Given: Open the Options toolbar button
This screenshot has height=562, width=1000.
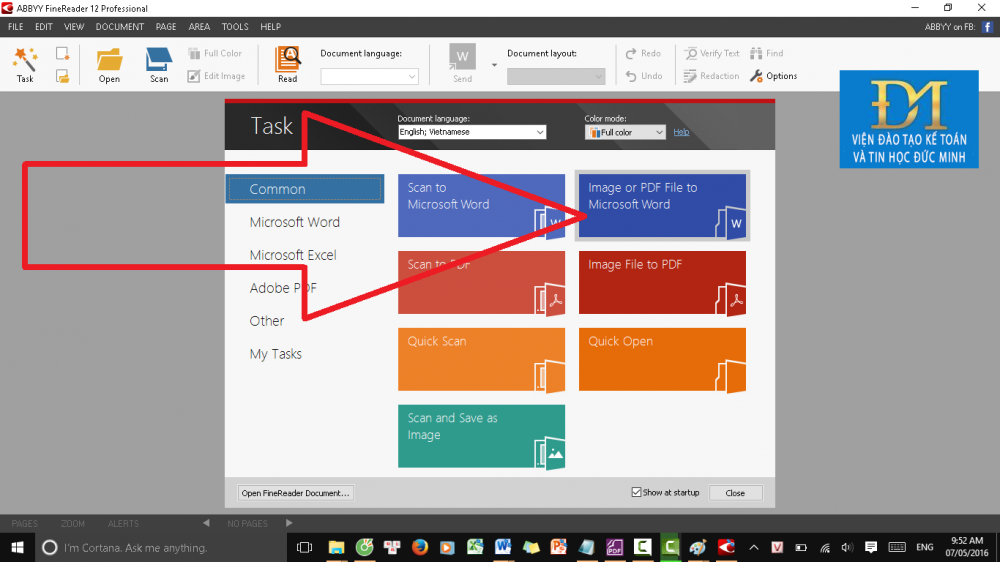Looking at the screenshot, I should tap(774, 76).
